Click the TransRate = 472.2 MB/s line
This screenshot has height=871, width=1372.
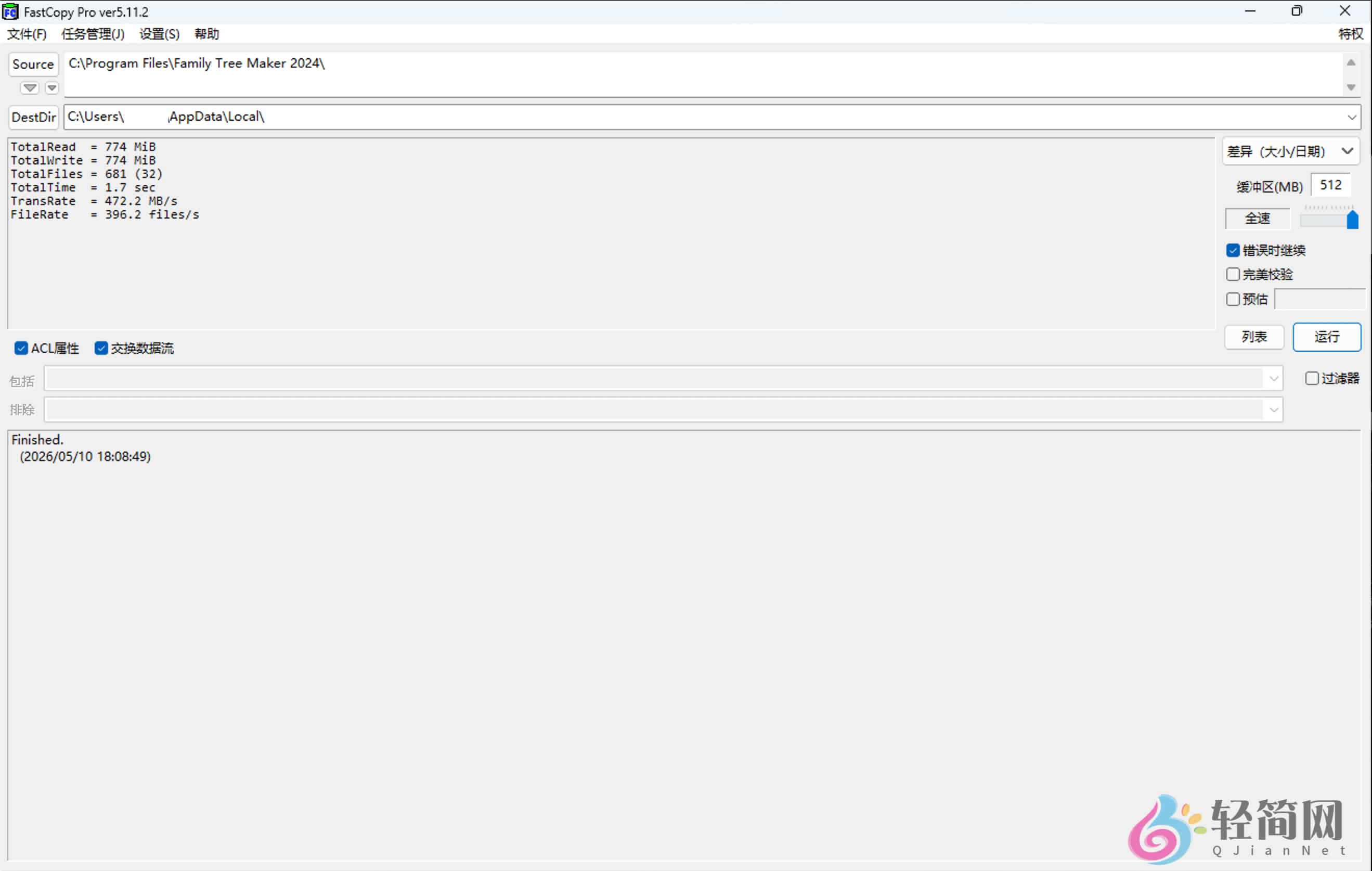[94, 201]
